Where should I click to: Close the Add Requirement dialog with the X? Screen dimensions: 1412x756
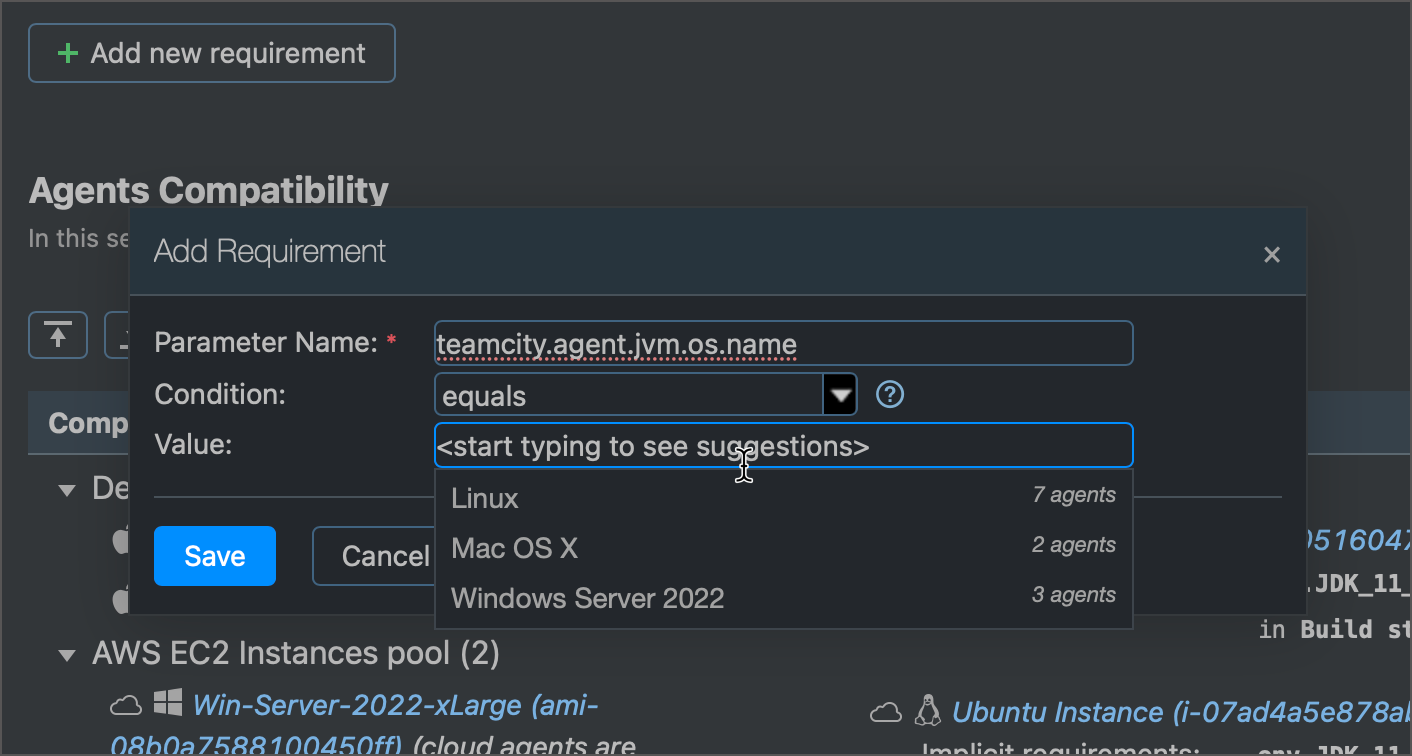tap(1271, 254)
